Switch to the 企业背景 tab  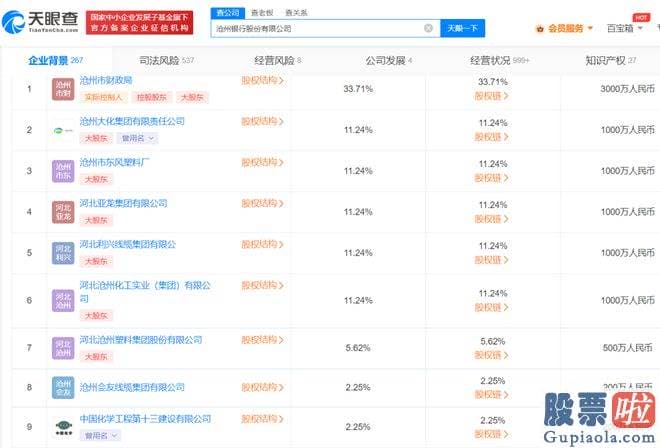[x=56, y=61]
